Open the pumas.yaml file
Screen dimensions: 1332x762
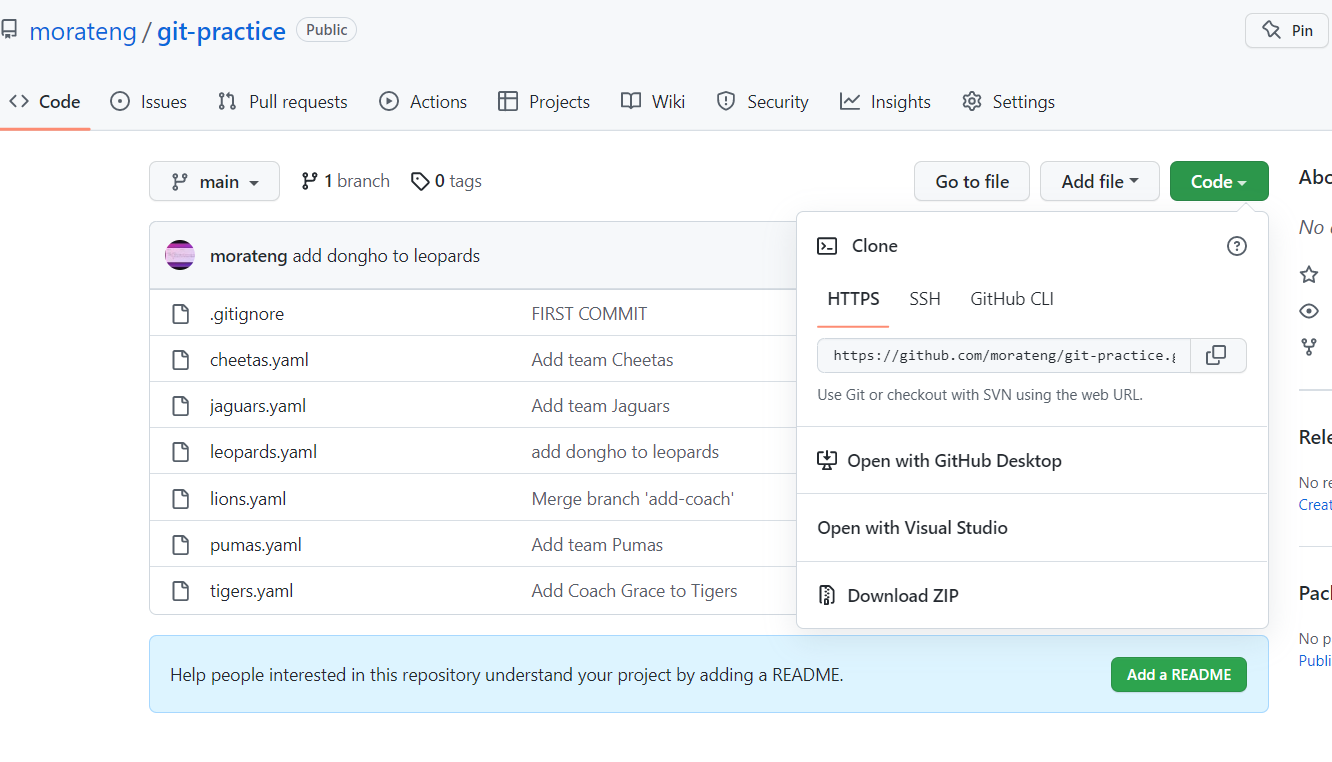pos(256,545)
